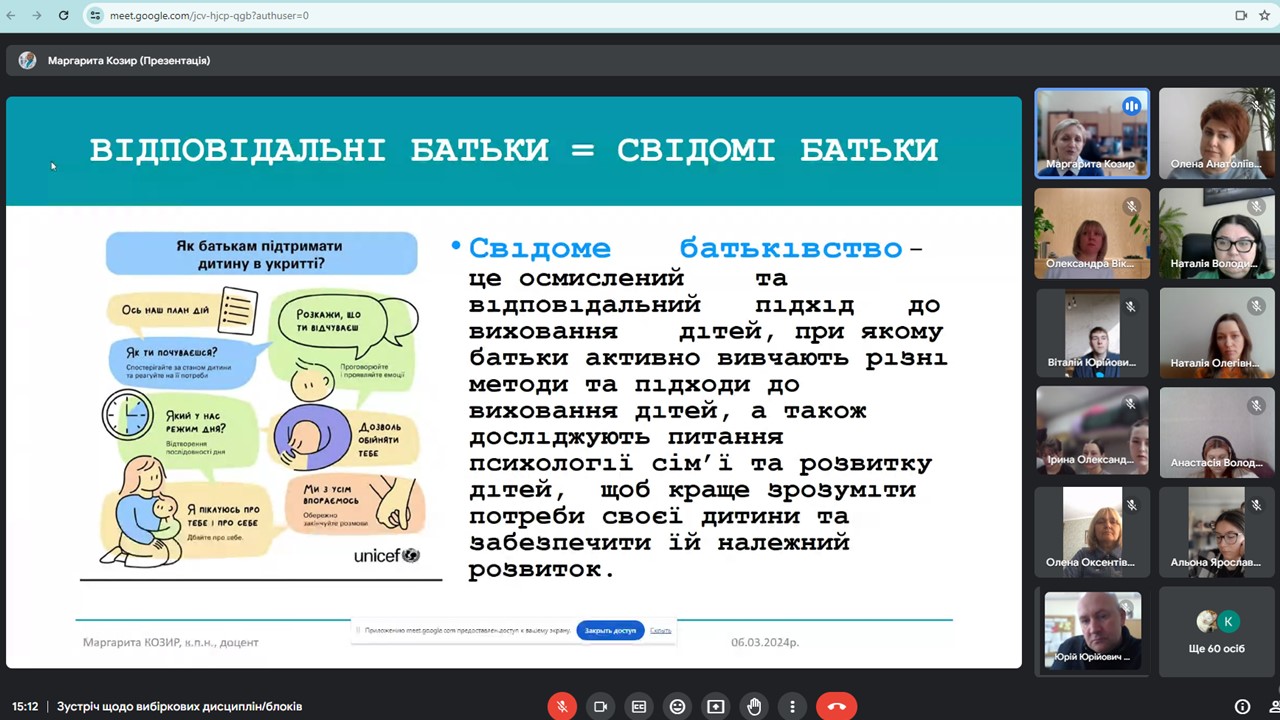This screenshot has width=1280, height=720.
Task: Raise your hand
Action: pyautogui.click(x=754, y=707)
